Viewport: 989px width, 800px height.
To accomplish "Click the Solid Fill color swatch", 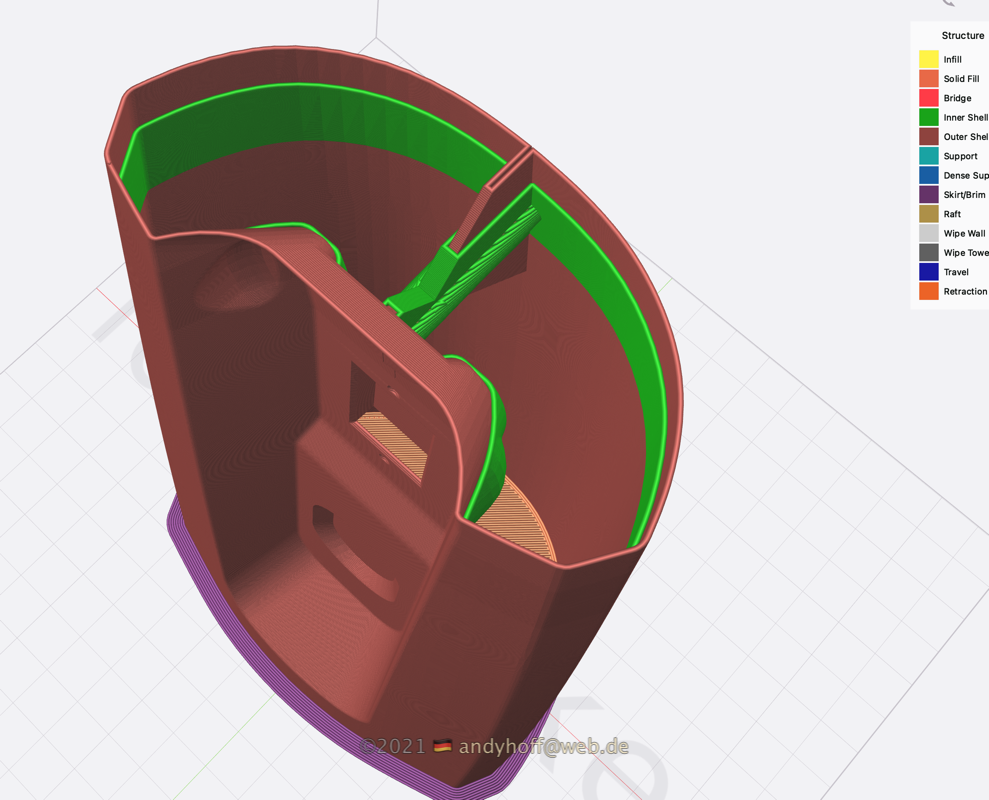I will click(x=929, y=79).
